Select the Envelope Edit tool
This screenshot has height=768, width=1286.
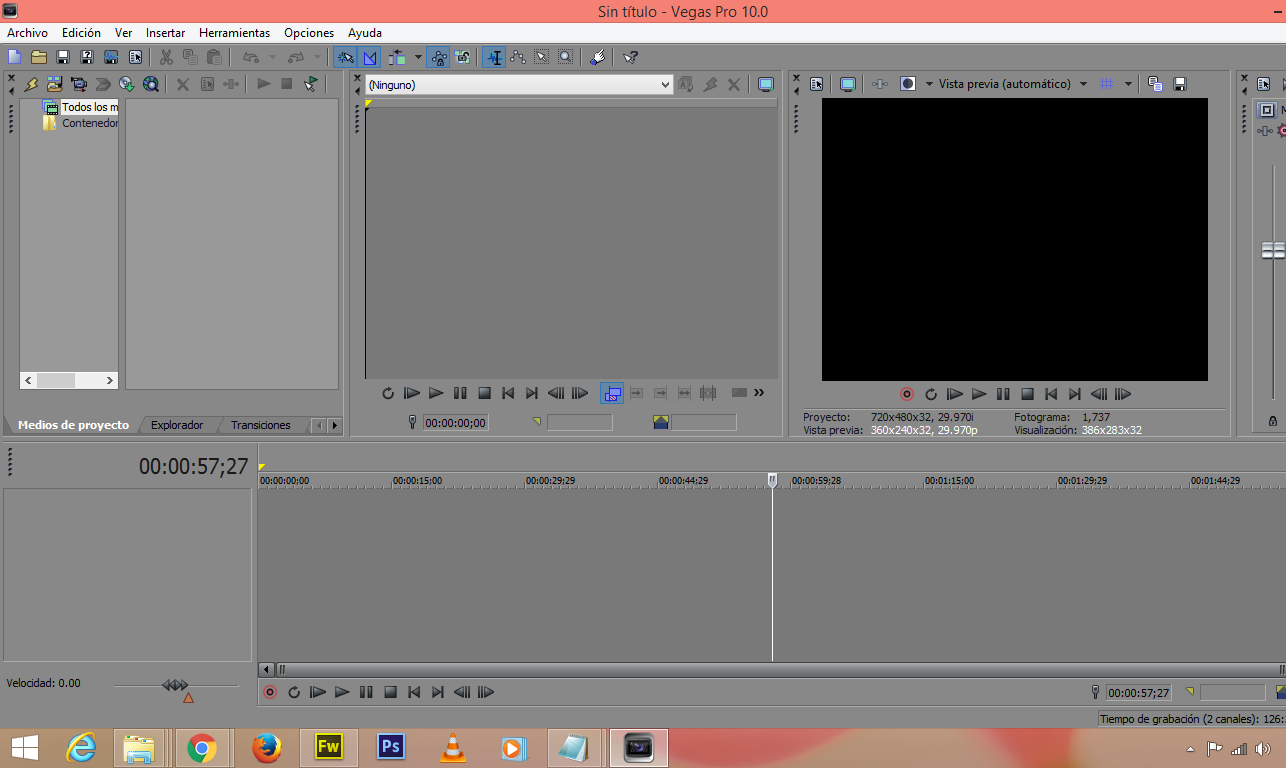[x=517, y=57]
